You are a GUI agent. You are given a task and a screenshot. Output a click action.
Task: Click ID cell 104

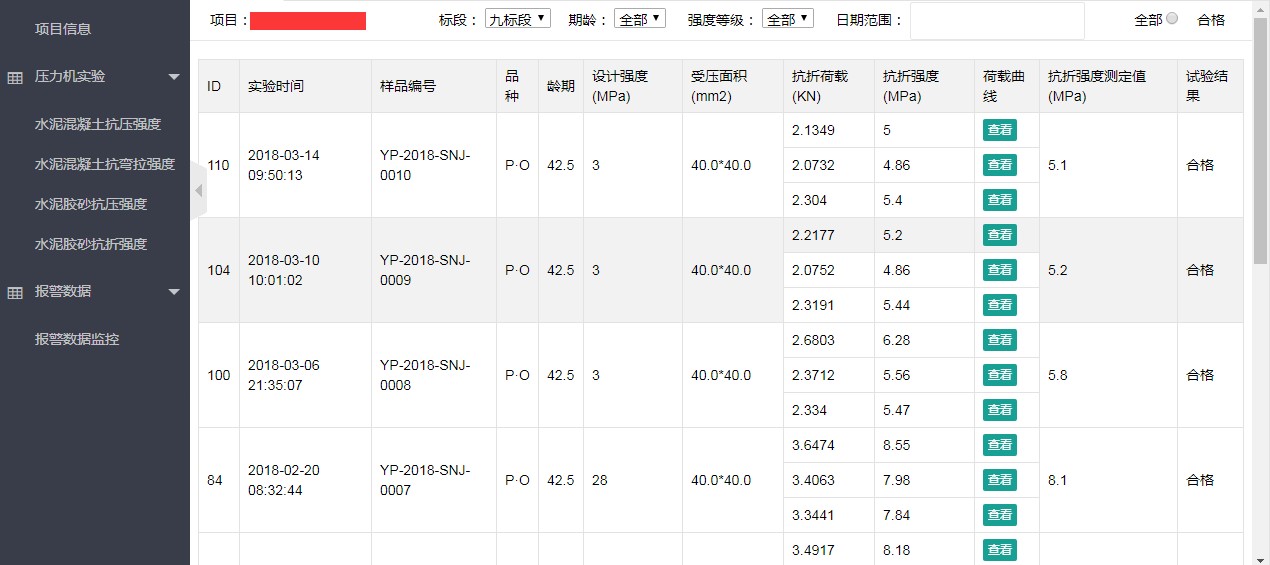[x=218, y=270]
